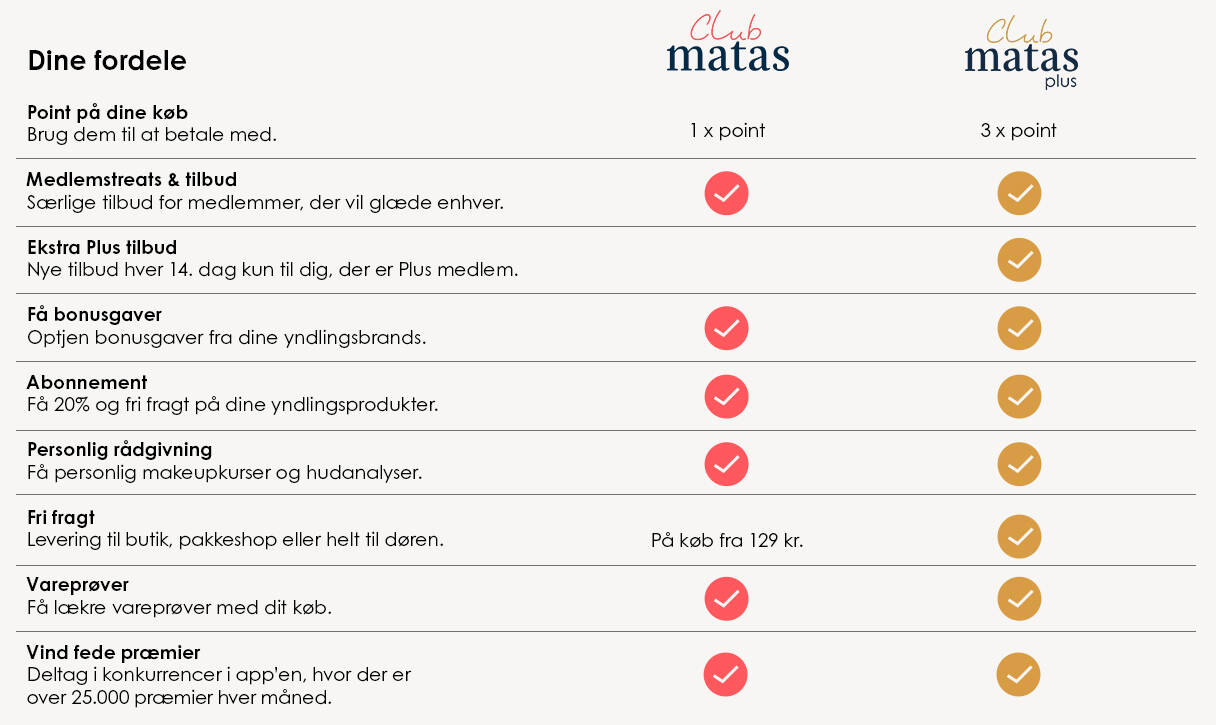Click the "Ekstra Plus tilbud" title
Image resolution: width=1216 pixels, height=725 pixels.
[101, 247]
